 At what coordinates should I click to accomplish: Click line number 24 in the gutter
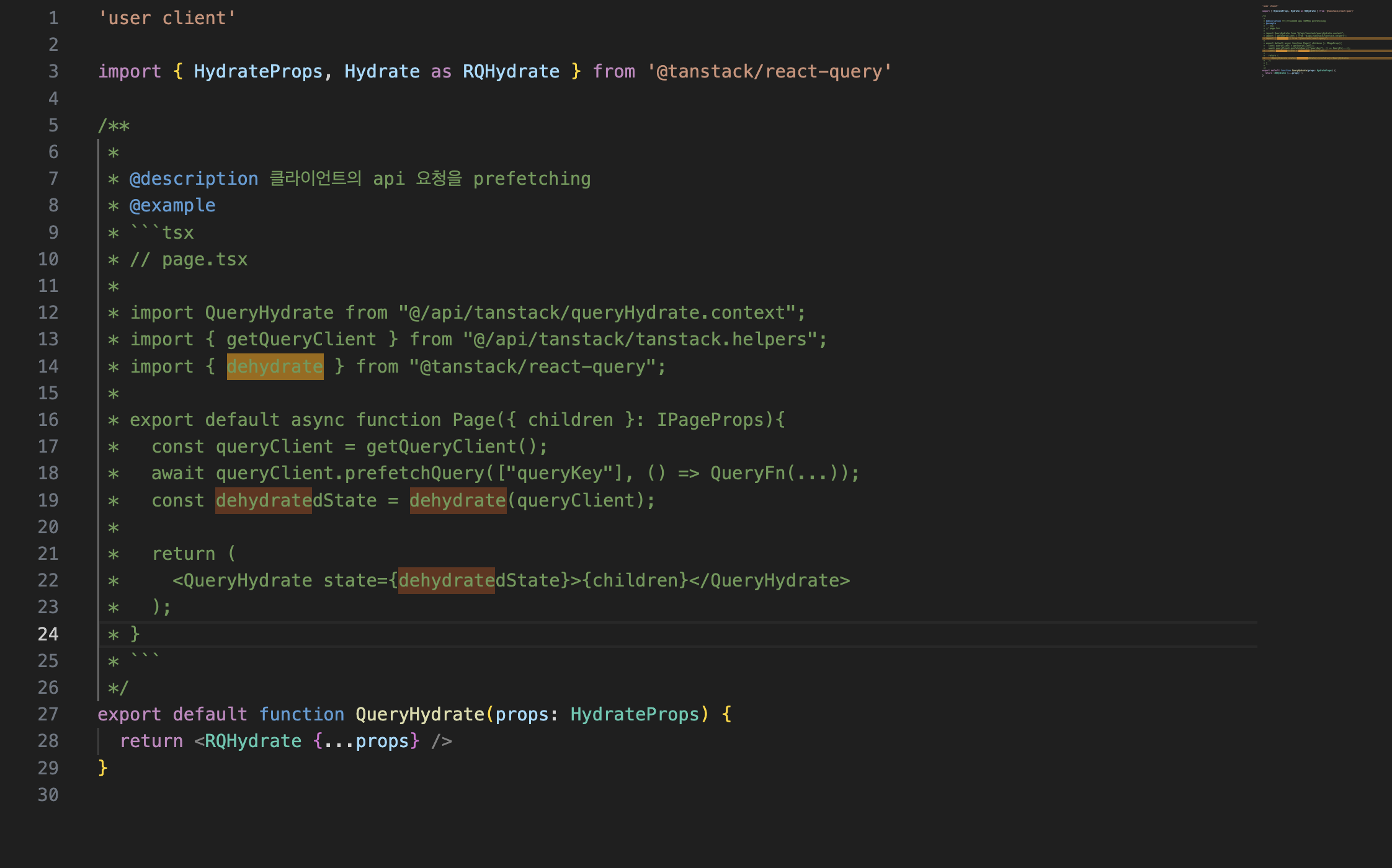[48, 634]
